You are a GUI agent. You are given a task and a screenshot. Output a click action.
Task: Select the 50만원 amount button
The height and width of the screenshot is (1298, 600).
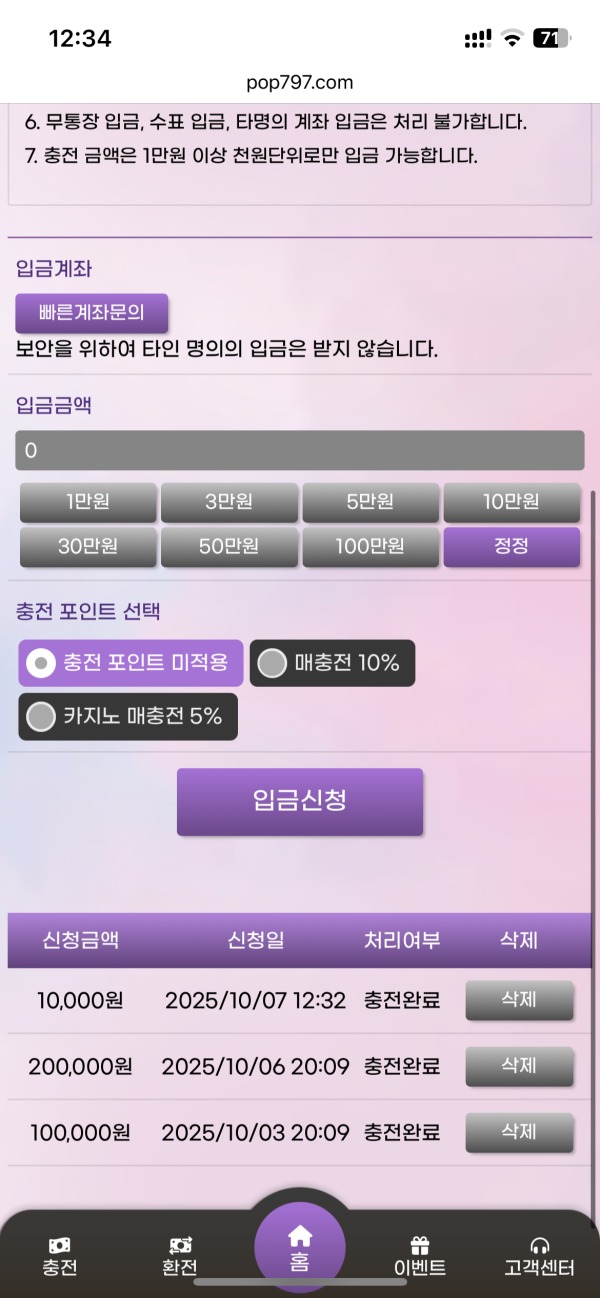(229, 547)
